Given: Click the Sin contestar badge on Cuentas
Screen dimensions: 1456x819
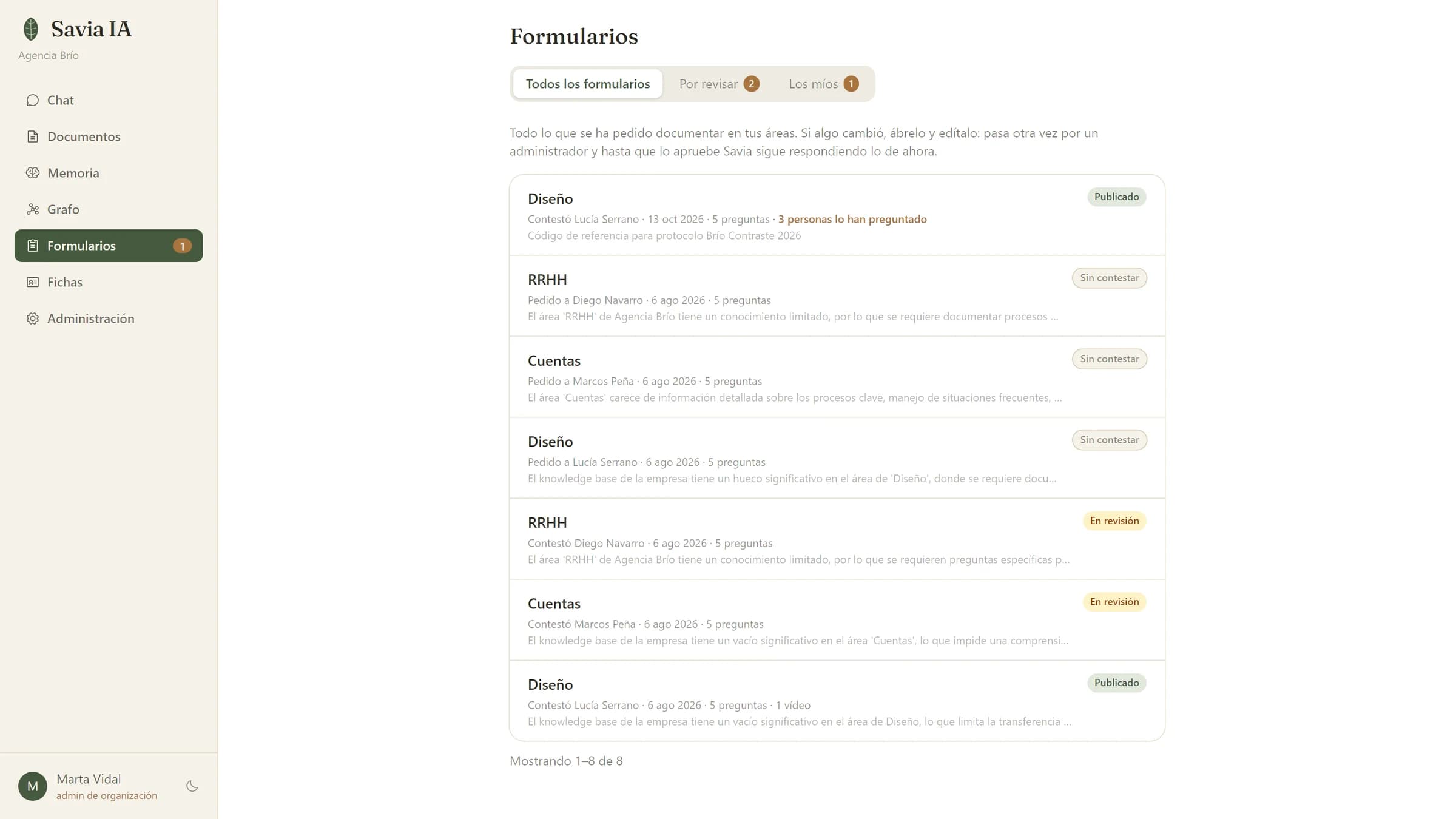Looking at the screenshot, I should coord(1109,359).
